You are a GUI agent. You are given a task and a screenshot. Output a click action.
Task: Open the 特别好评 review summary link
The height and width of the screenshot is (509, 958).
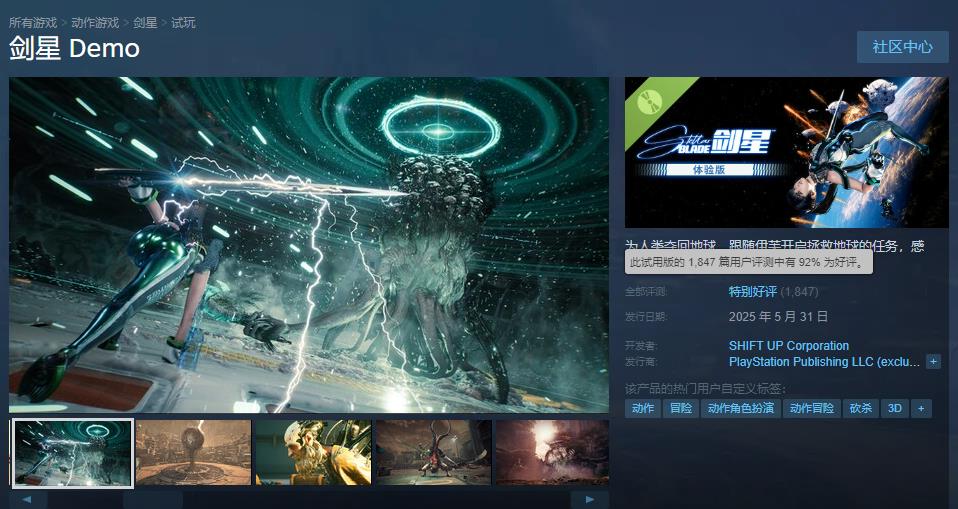(x=752, y=292)
